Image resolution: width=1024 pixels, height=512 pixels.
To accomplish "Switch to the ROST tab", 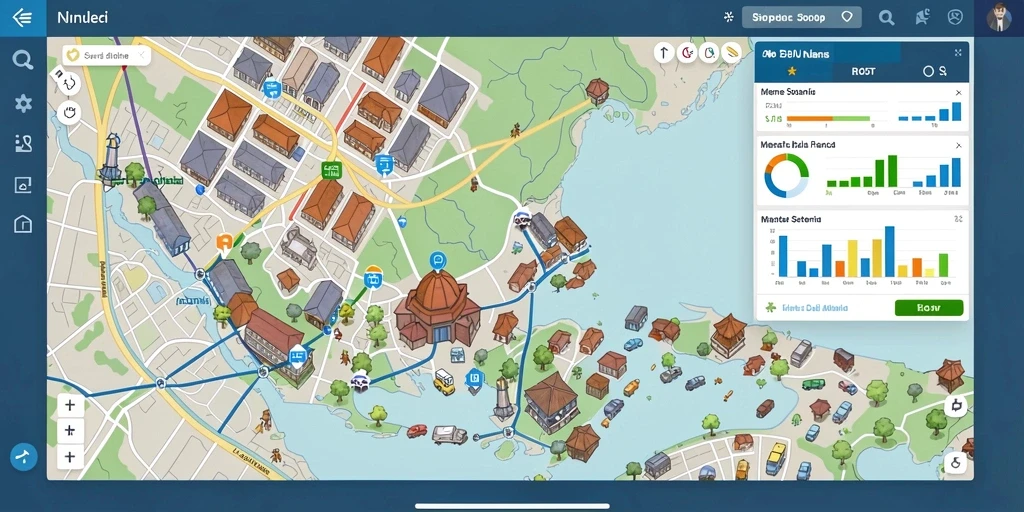I will (863, 72).
